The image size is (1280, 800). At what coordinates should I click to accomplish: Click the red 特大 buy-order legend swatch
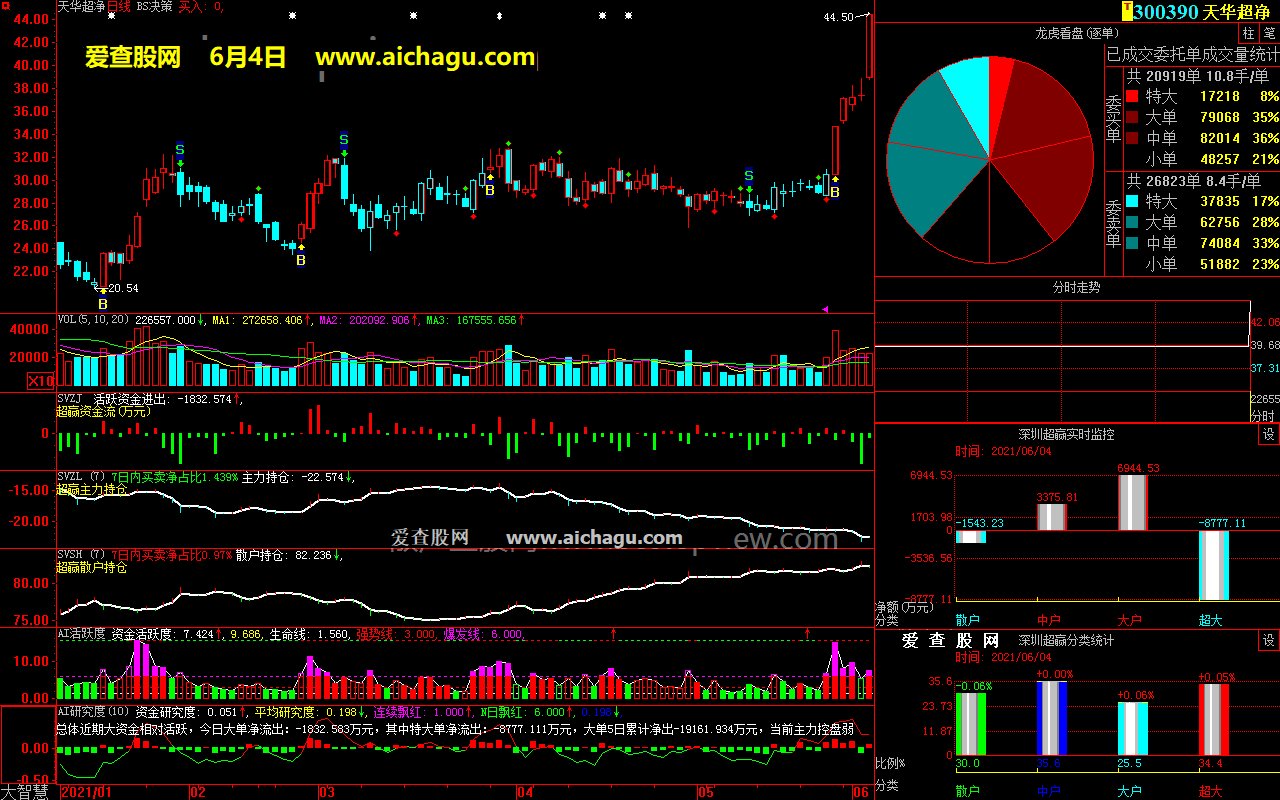tap(1132, 97)
